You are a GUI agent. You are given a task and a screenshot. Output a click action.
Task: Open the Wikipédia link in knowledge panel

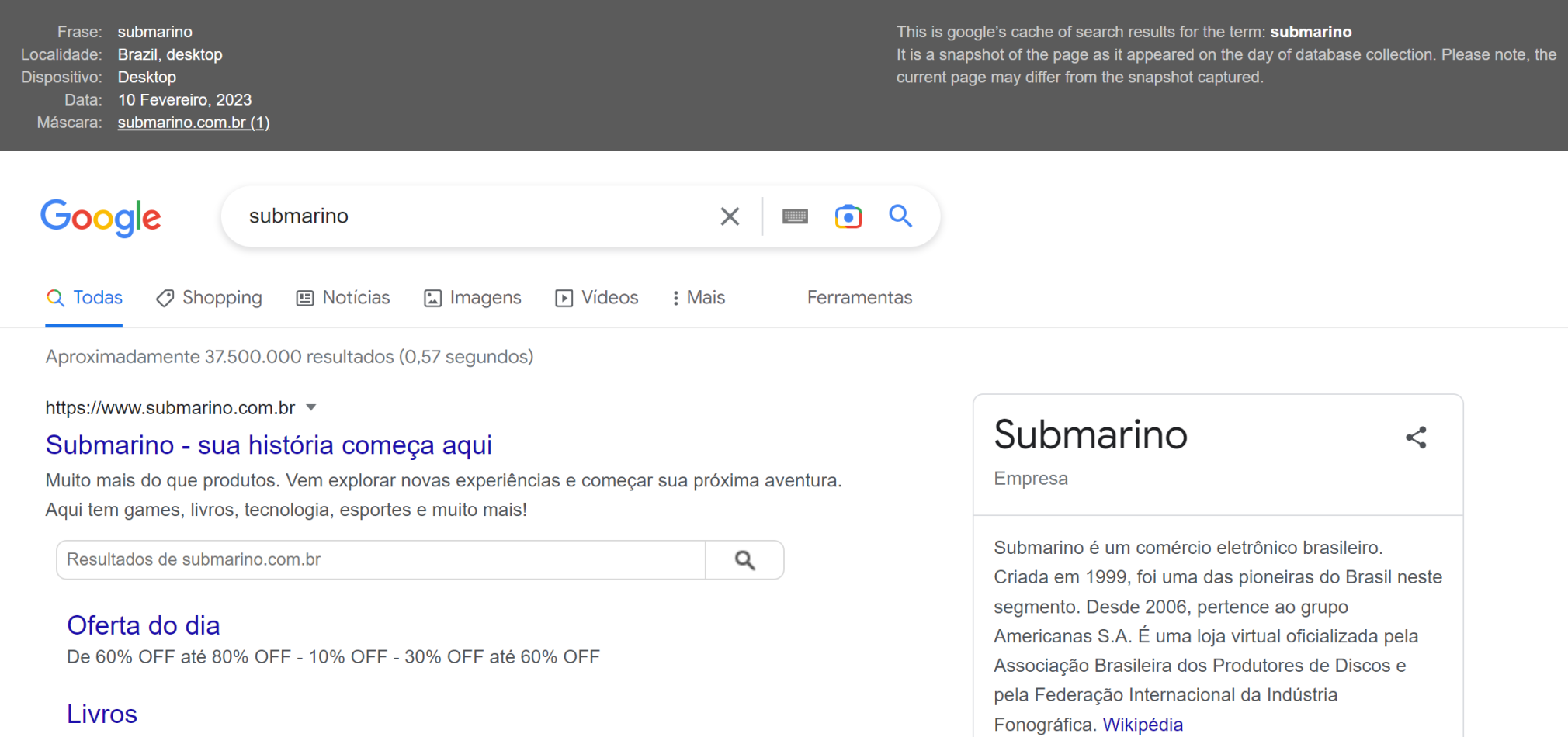(x=1143, y=725)
